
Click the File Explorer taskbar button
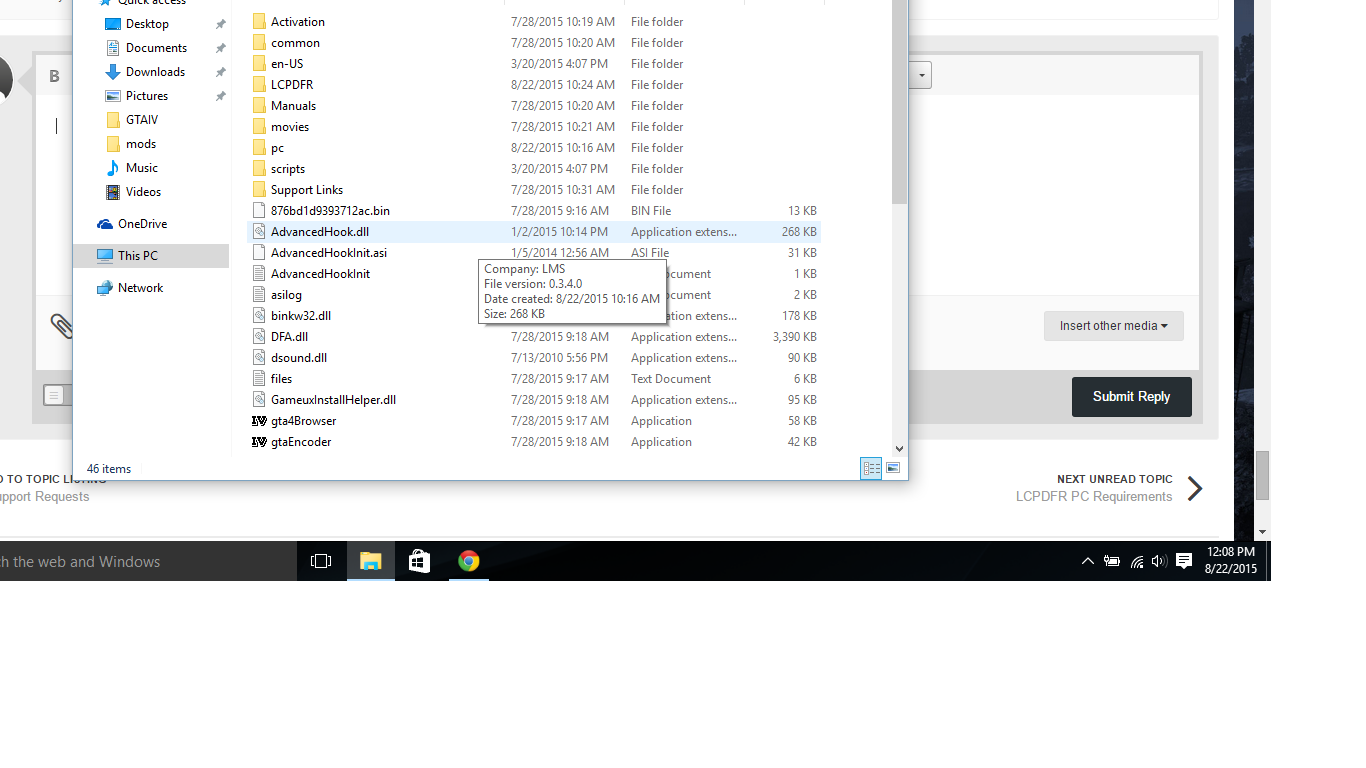[x=371, y=561]
